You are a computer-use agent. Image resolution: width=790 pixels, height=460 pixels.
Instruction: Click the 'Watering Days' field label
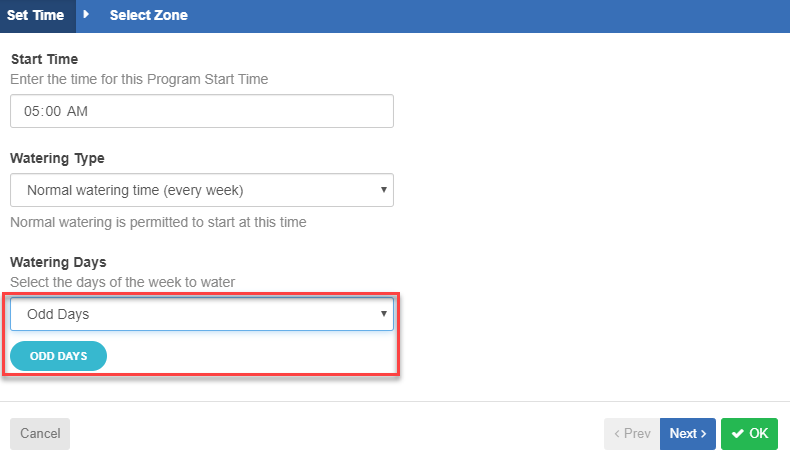point(58,262)
